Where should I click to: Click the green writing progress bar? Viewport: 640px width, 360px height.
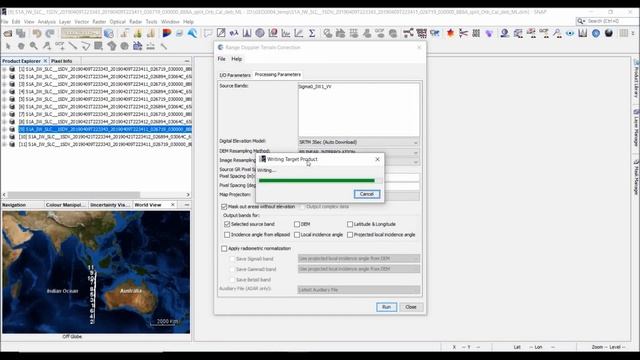point(317,180)
